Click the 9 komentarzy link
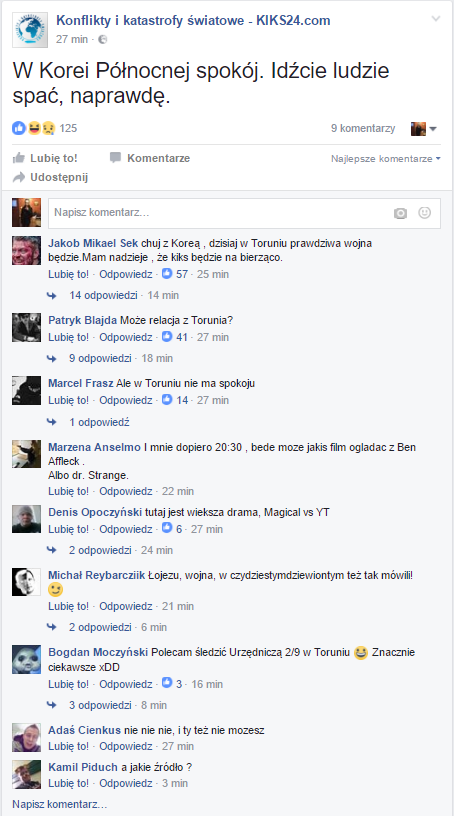Viewport: 454px width, 816px height. pyautogui.click(x=363, y=128)
